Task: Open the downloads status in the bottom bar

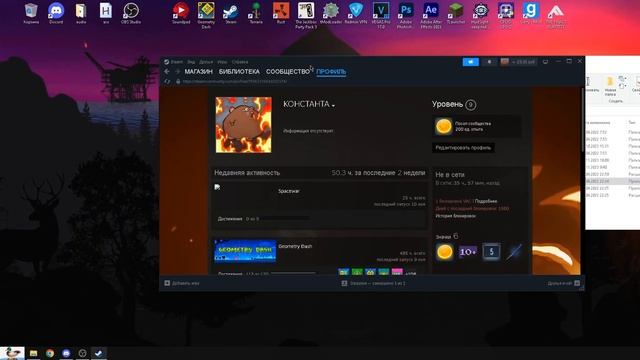Action: [x=373, y=283]
